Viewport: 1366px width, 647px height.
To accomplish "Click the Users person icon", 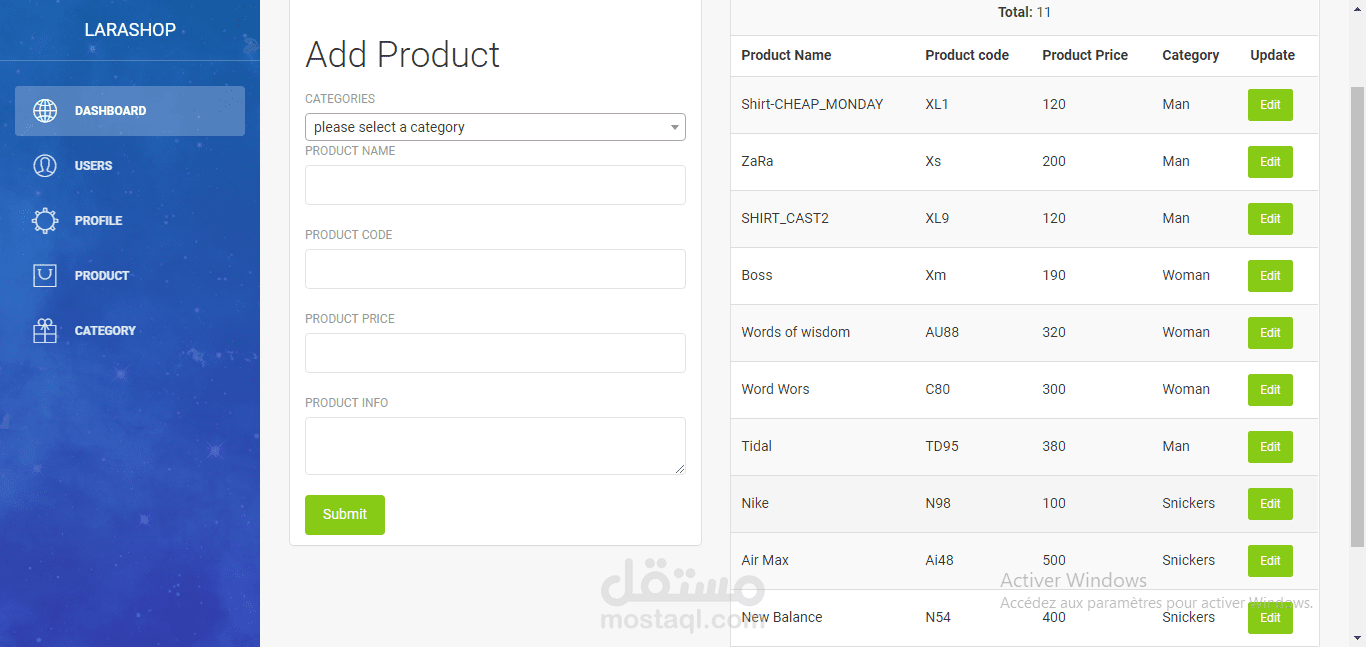I will click(45, 166).
